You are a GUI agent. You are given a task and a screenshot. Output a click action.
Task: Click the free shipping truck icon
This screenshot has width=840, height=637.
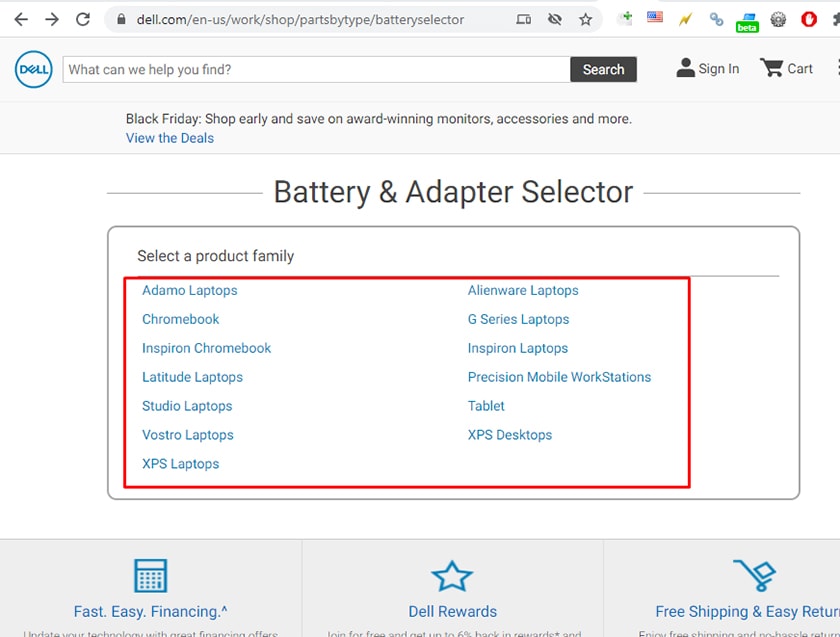[755, 576]
